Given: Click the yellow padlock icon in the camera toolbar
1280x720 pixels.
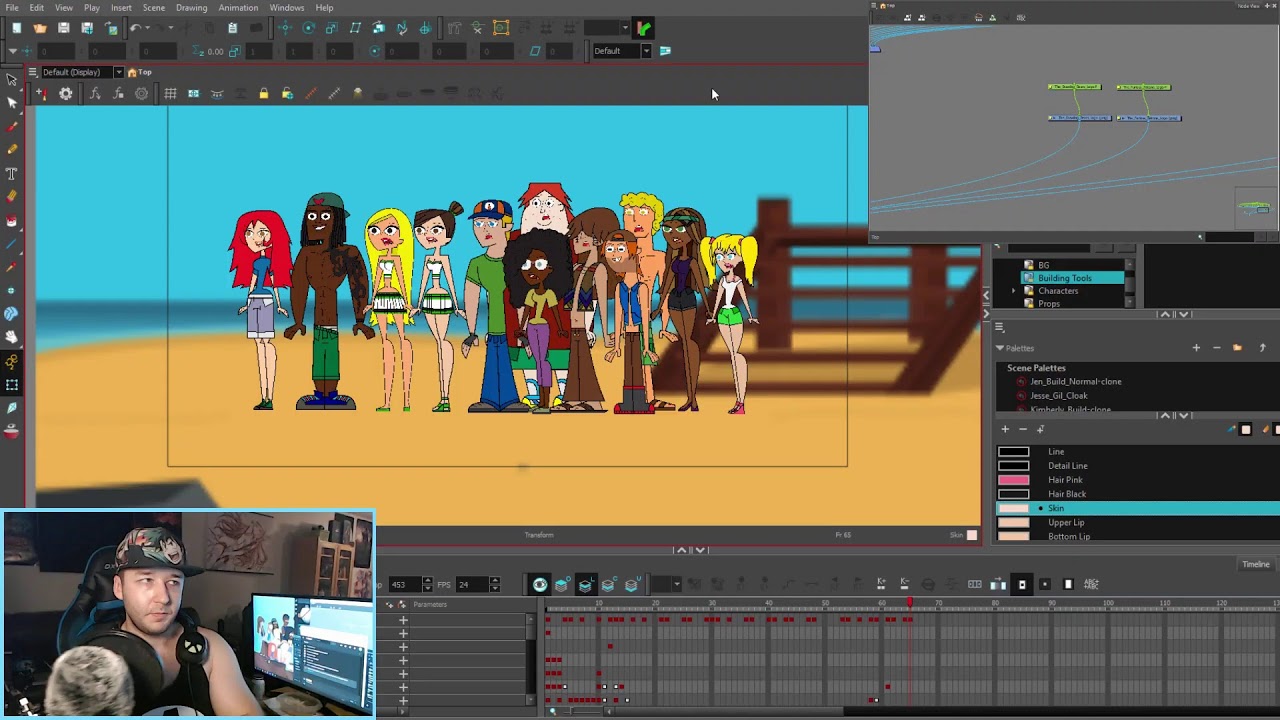Looking at the screenshot, I should click(263, 94).
